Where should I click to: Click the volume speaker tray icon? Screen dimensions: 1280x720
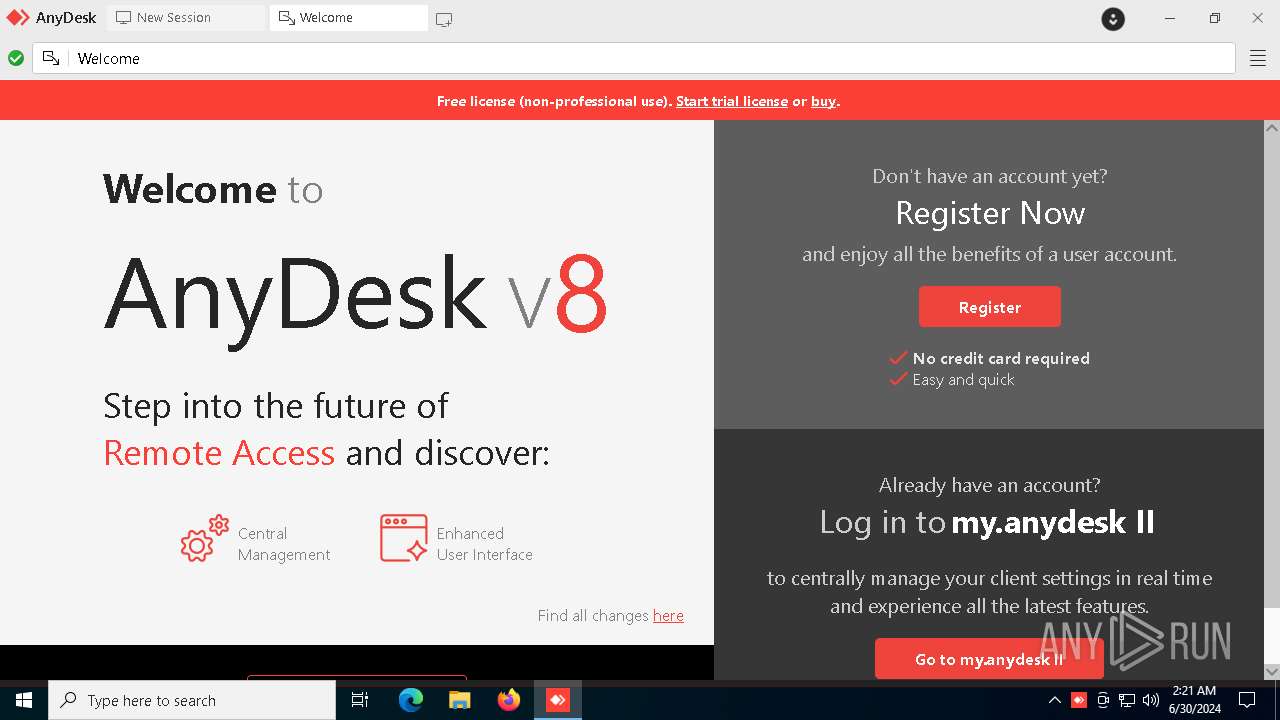pyautogui.click(x=1151, y=700)
